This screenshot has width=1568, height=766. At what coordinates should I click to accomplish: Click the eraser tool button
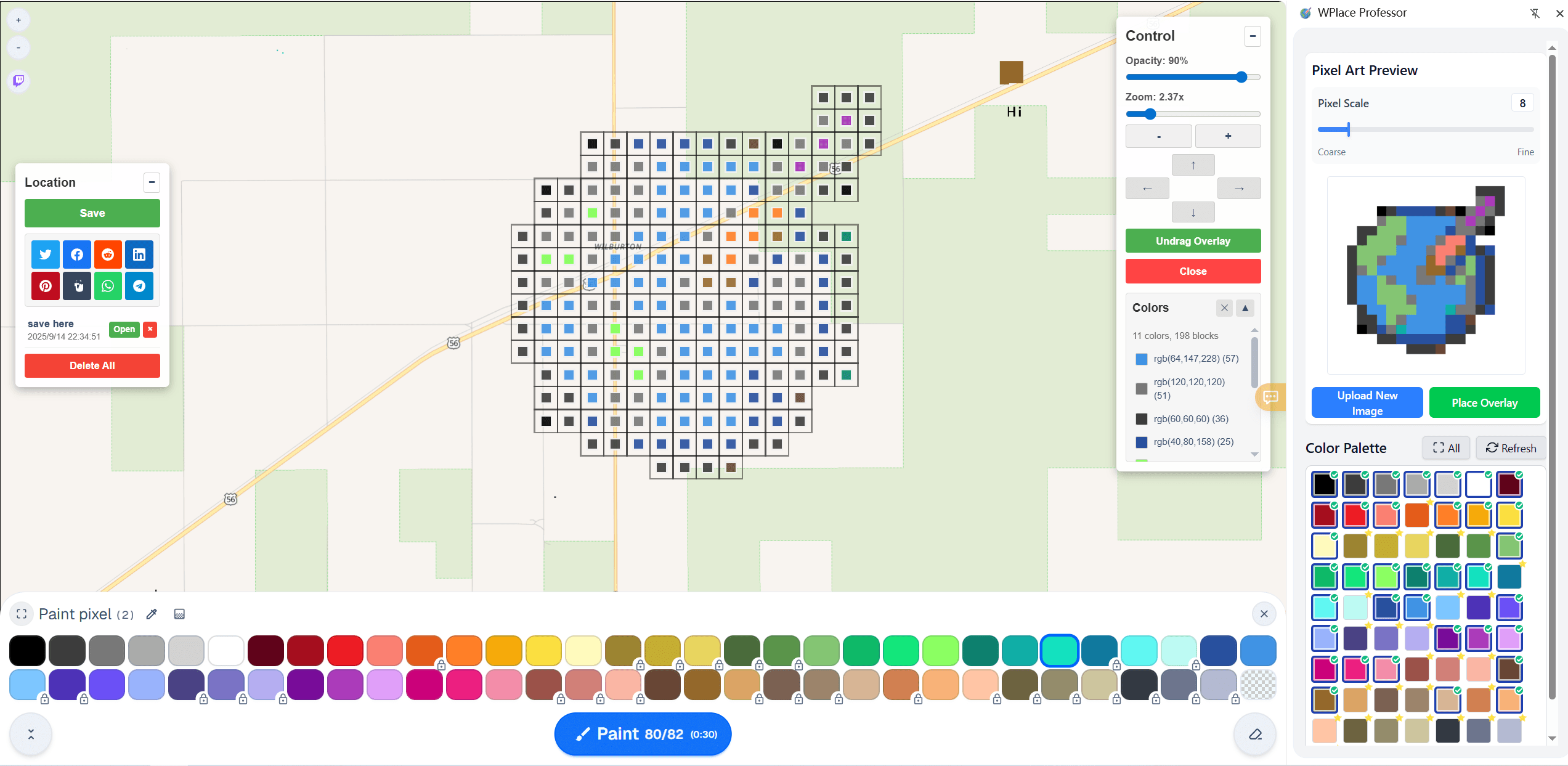1255,734
